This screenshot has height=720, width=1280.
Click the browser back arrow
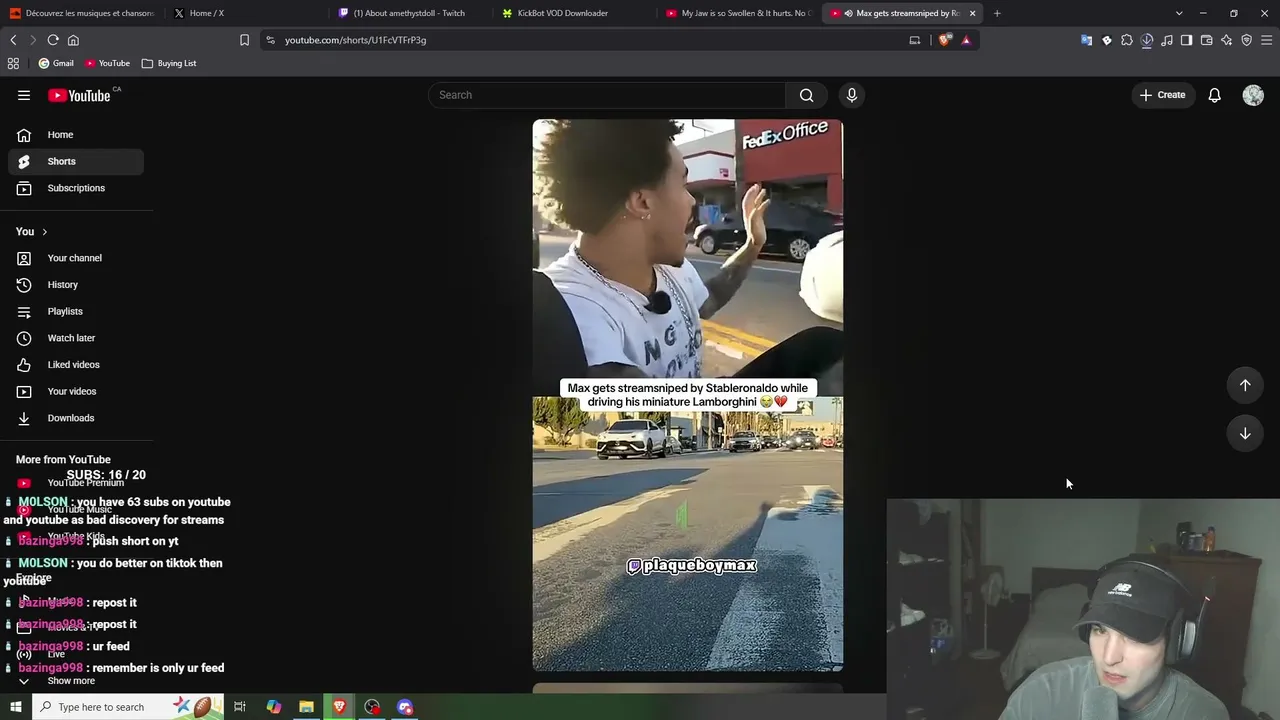(x=13, y=40)
